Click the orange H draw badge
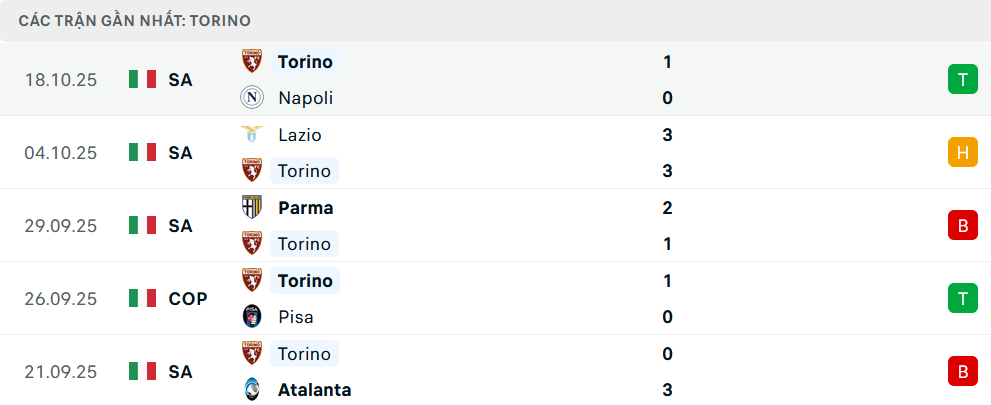Screen dimensions: 991x405 point(962,153)
